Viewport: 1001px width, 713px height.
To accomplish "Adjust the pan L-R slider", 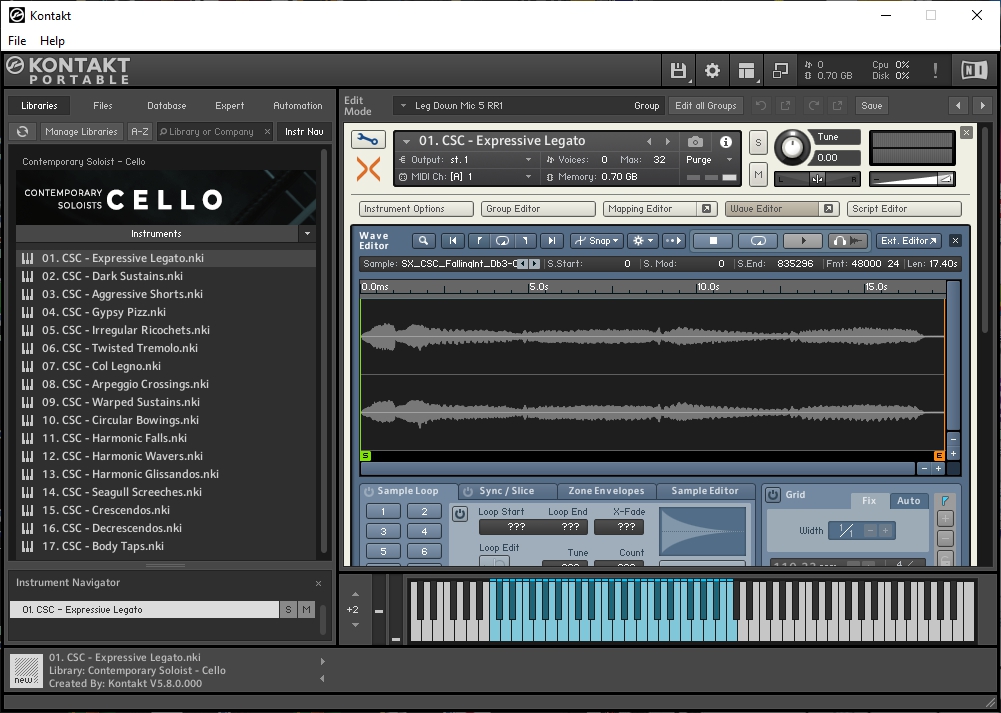I will (817, 179).
